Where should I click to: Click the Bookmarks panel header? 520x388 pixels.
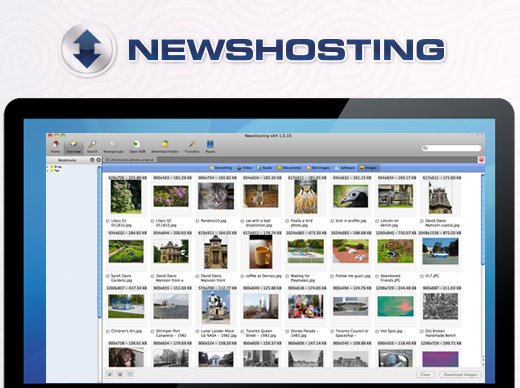click(x=74, y=160)
